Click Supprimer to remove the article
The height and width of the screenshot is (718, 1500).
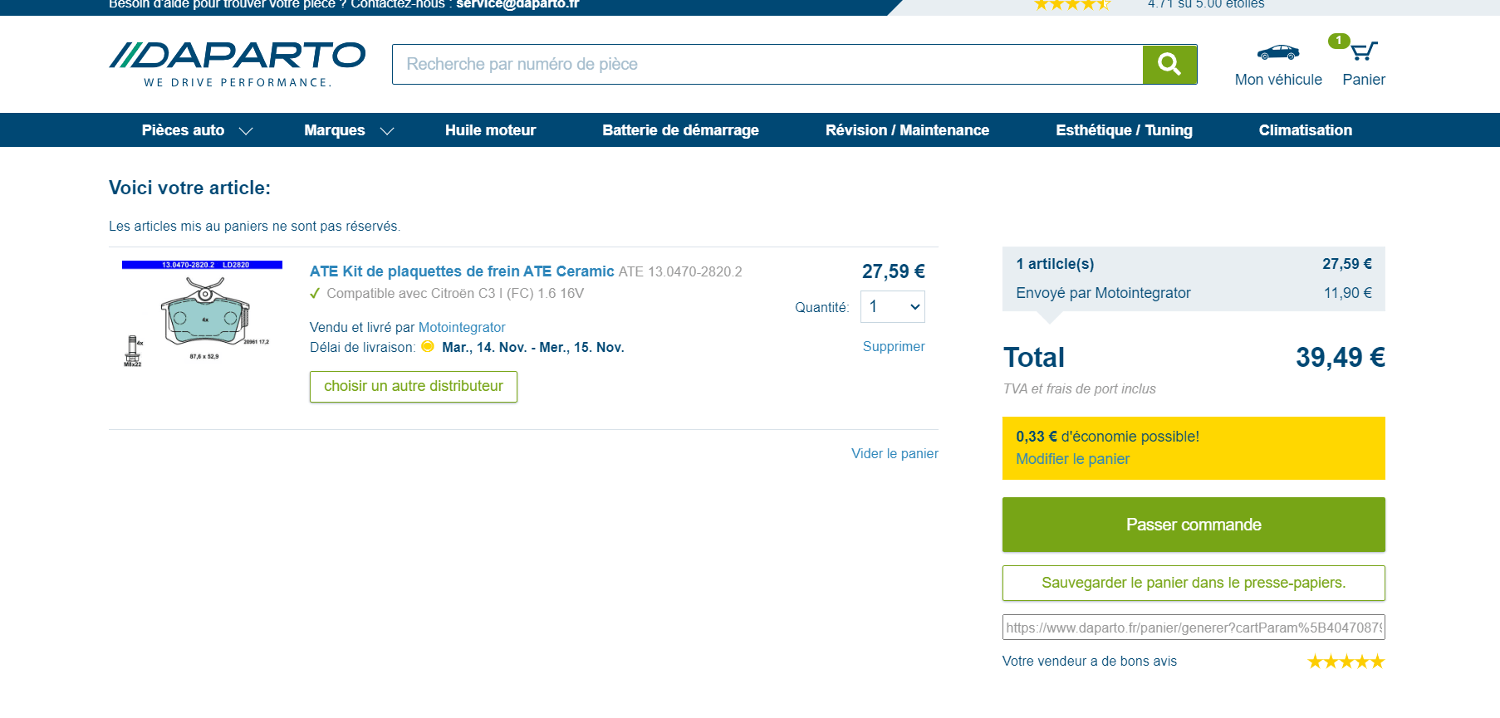(x=894, y=346)
